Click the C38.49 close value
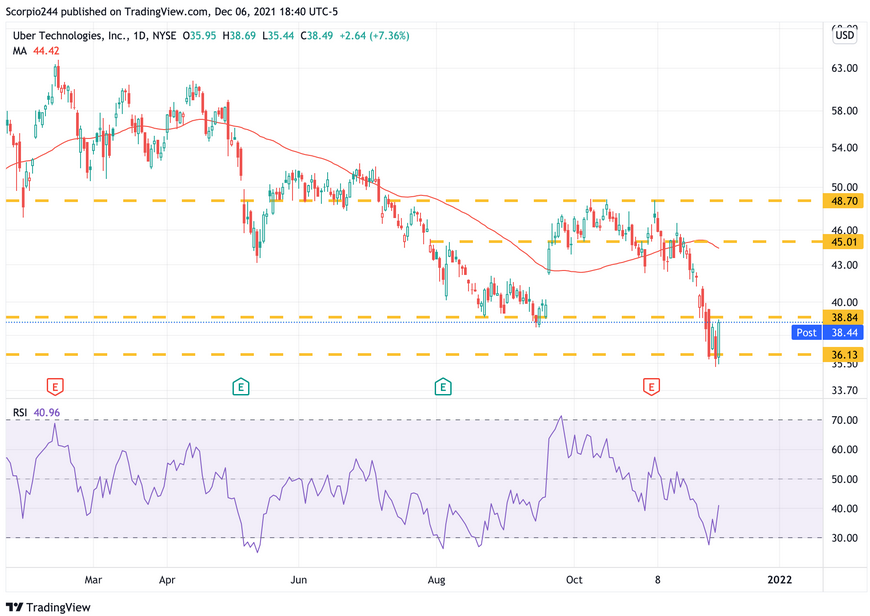 point(316,36)
